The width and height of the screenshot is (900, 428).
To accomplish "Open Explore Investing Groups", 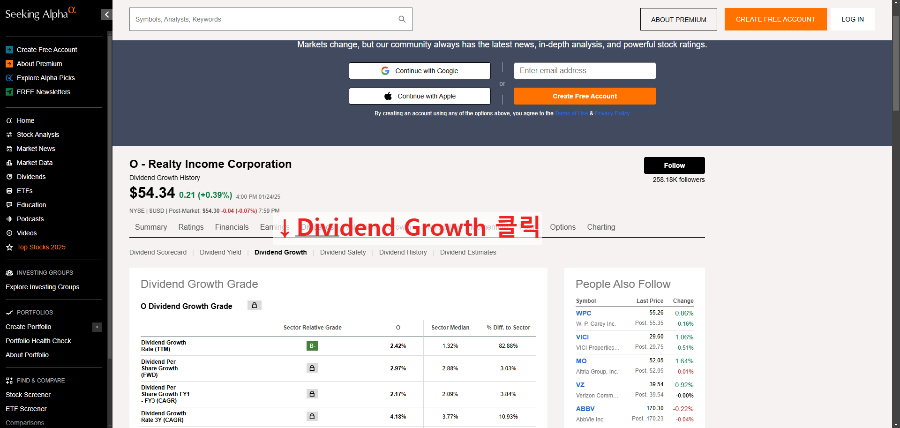I will coord(42,287).
